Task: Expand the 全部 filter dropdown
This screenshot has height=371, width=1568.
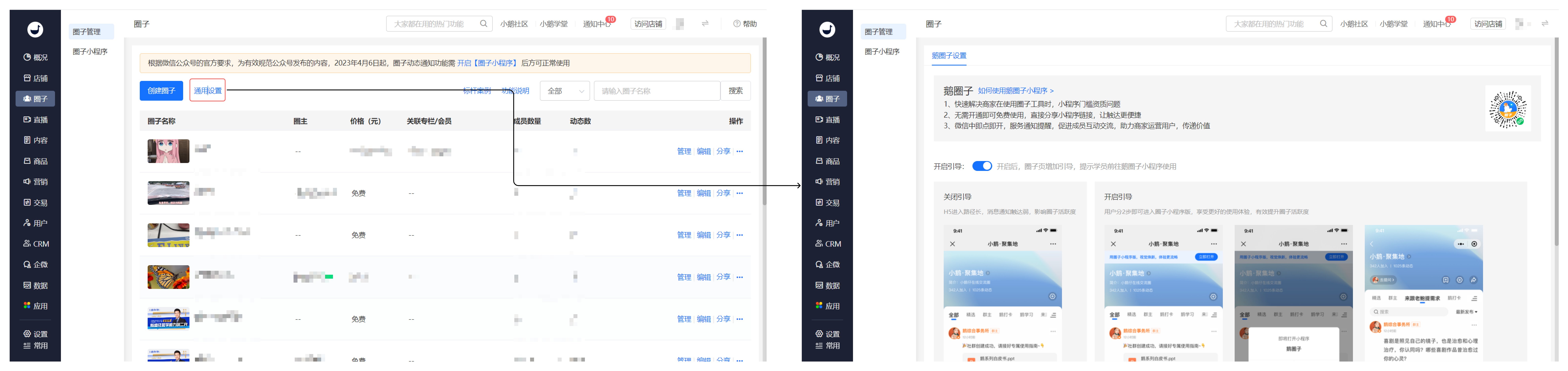Action: point(565,91)
